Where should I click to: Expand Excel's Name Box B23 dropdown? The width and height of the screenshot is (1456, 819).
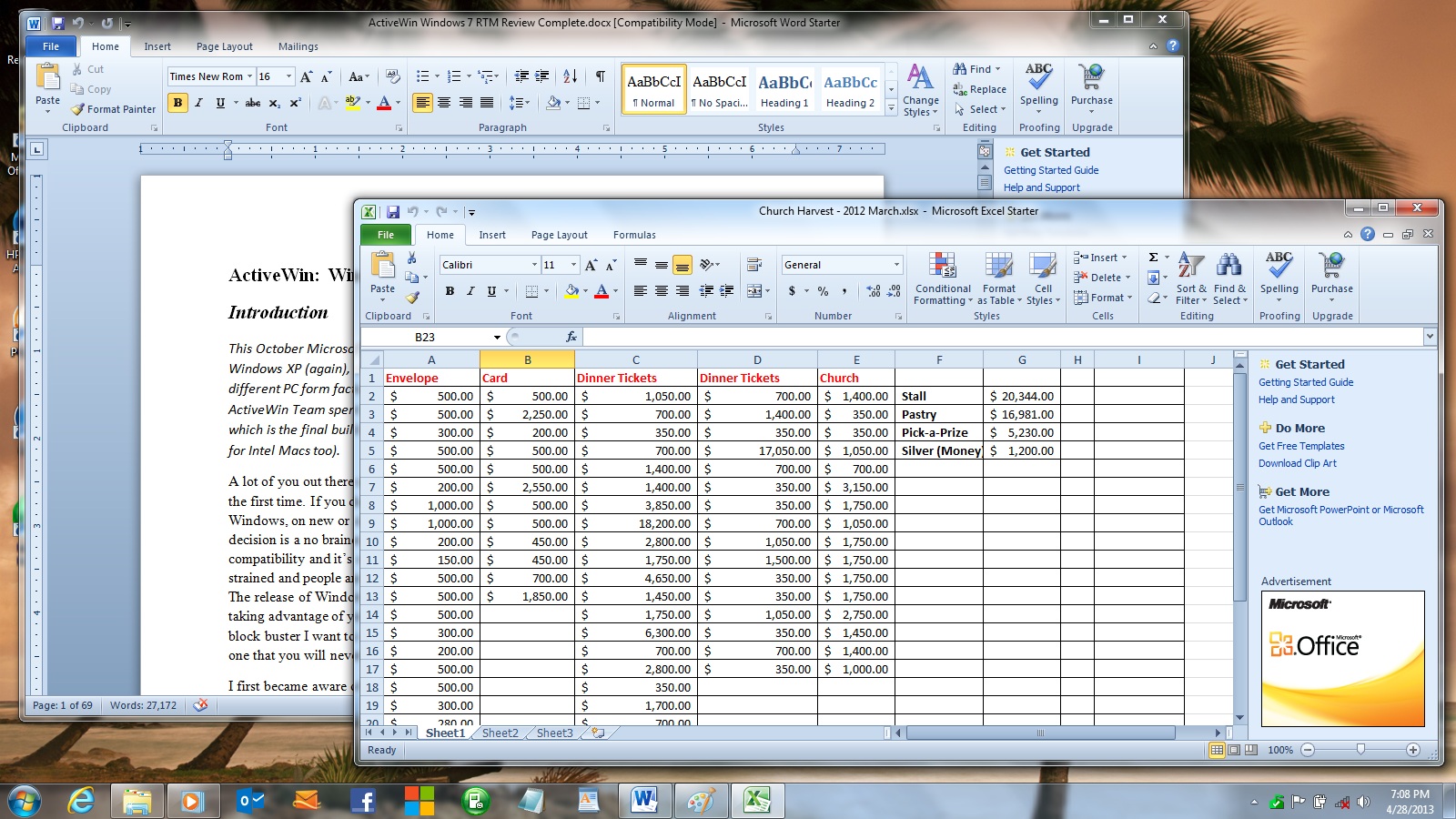click(497, 337)
